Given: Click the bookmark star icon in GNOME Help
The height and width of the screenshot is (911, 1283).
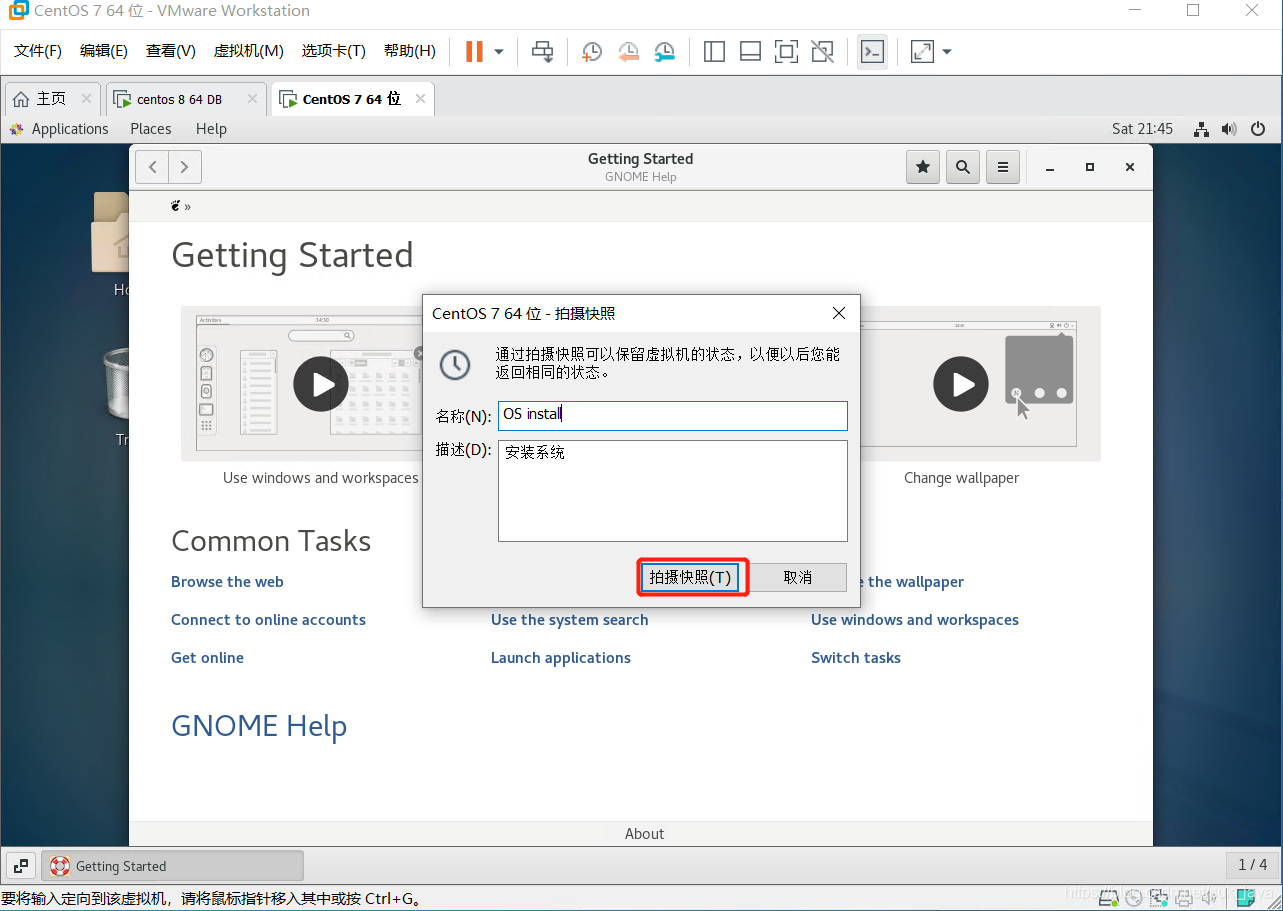Looking at the screenshot, I should tap(923, 167).
